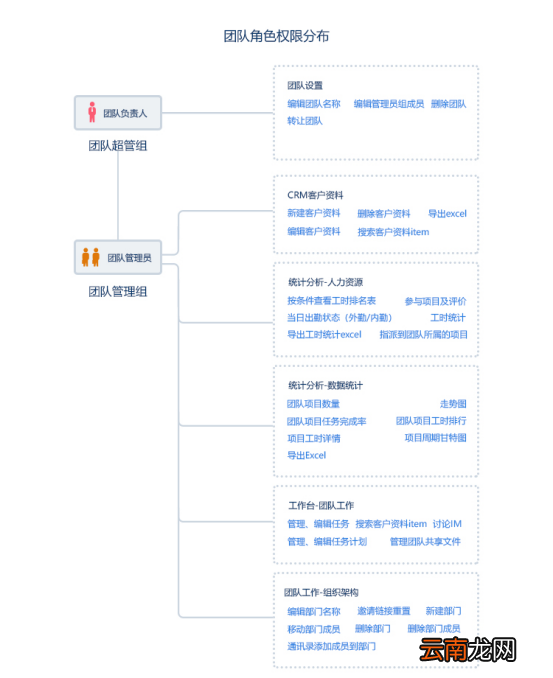
Task: Open the 编辑管理员组成员 link
Action: click(389, 104)
